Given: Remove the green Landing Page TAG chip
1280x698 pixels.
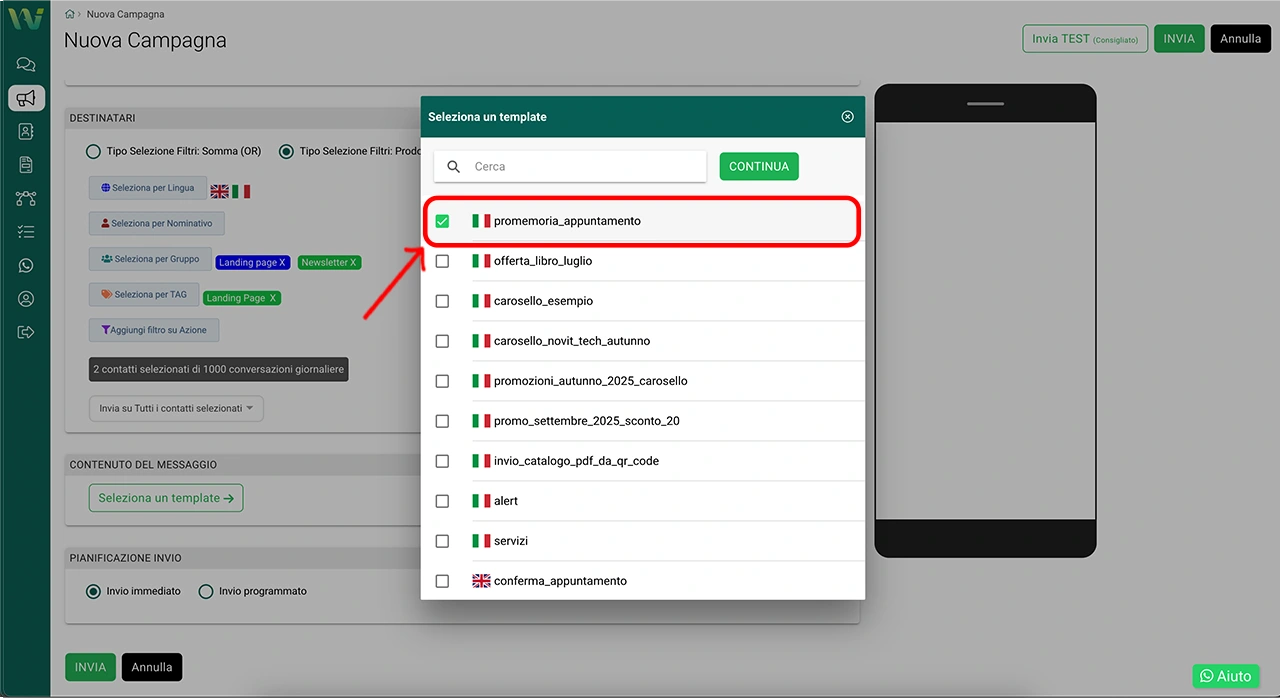Looking at the screenshot, I should tap(273, 298).
